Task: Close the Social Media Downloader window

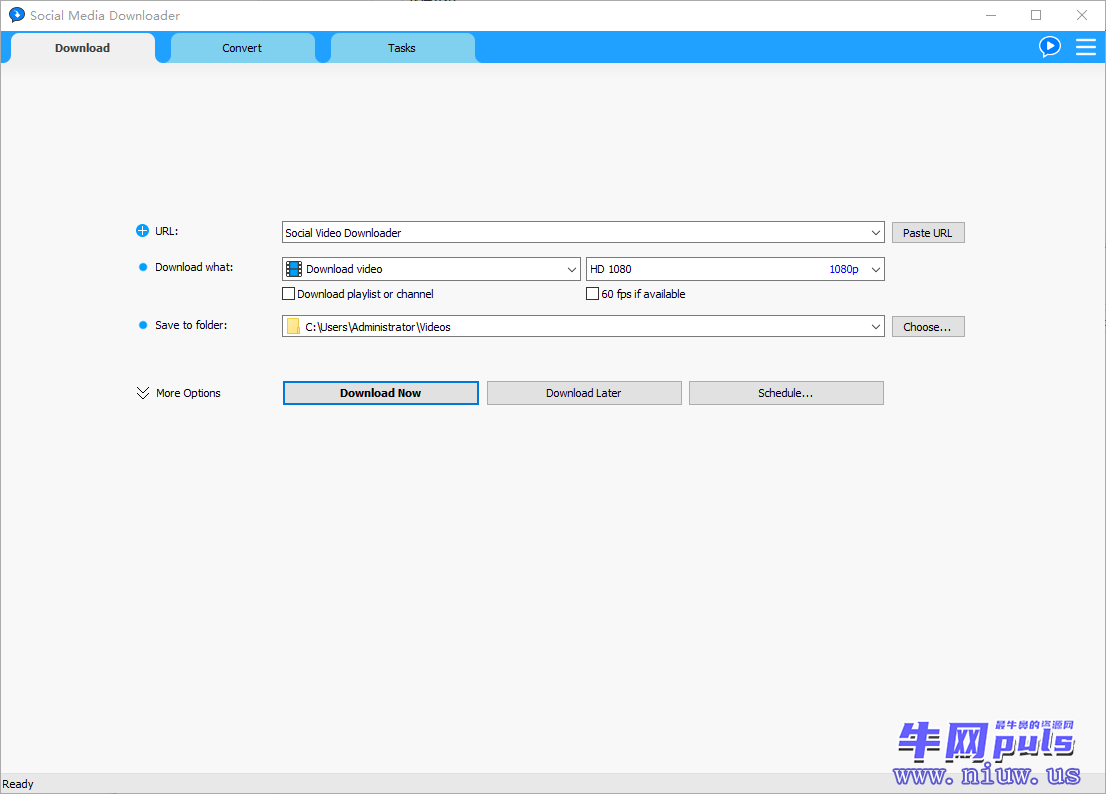Action: (1081, 15)
